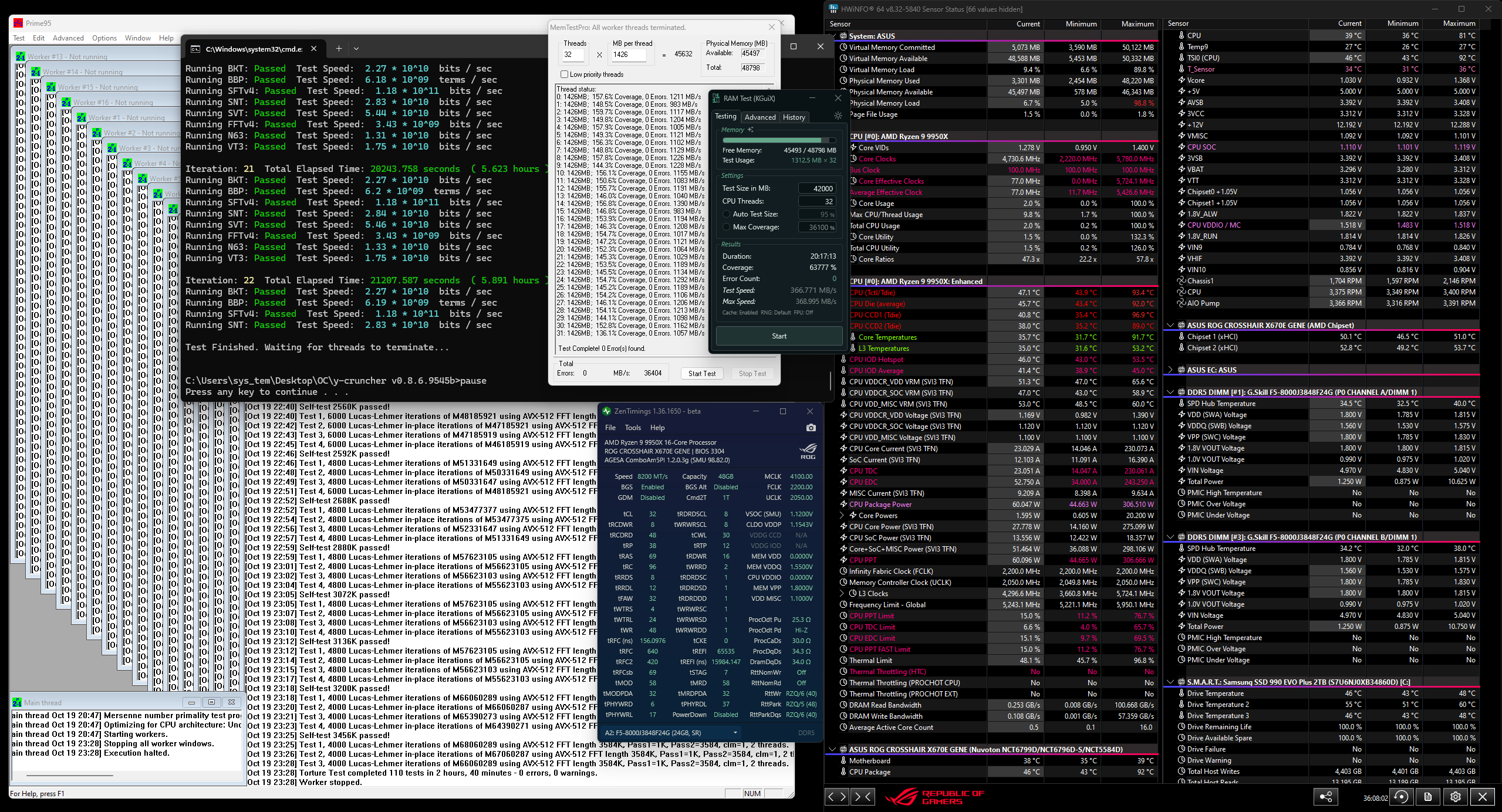Click the new tab plus in cmd terminal
Viewport: 1502px width, 812px height.
339,49
